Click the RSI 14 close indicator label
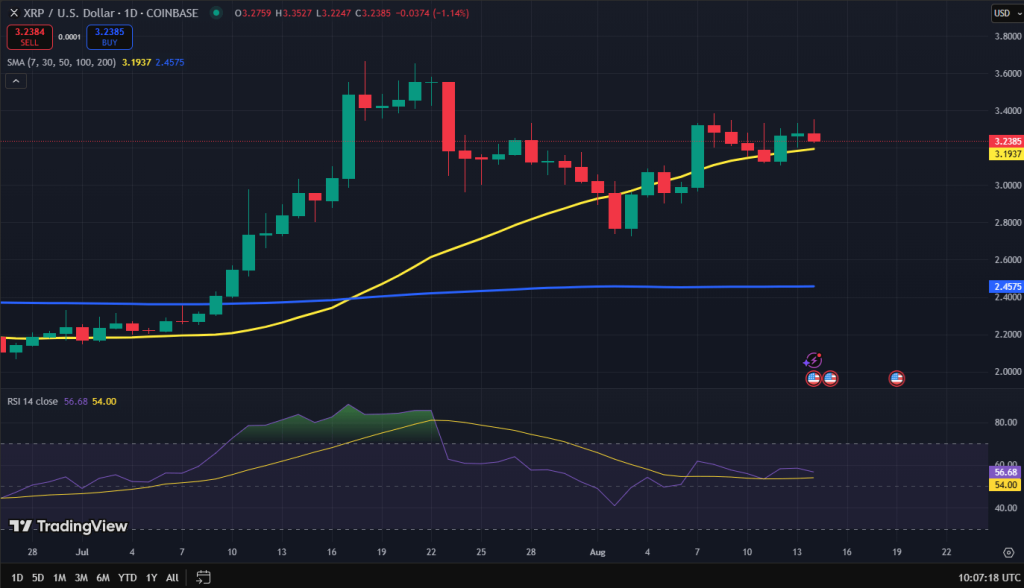 point(33,401)
